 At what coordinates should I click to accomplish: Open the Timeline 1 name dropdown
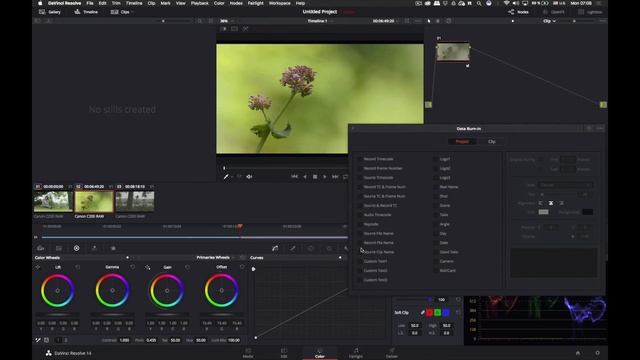point(320,21)
